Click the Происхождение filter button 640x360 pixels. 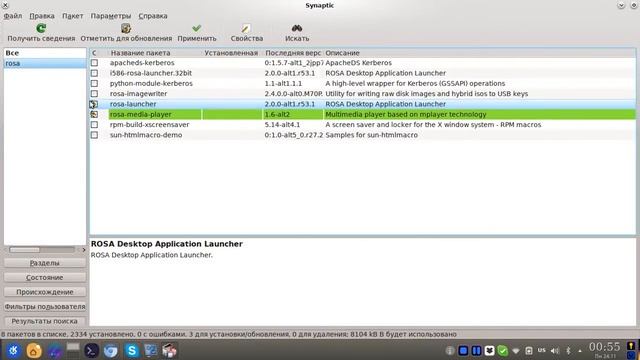point(44,292)
